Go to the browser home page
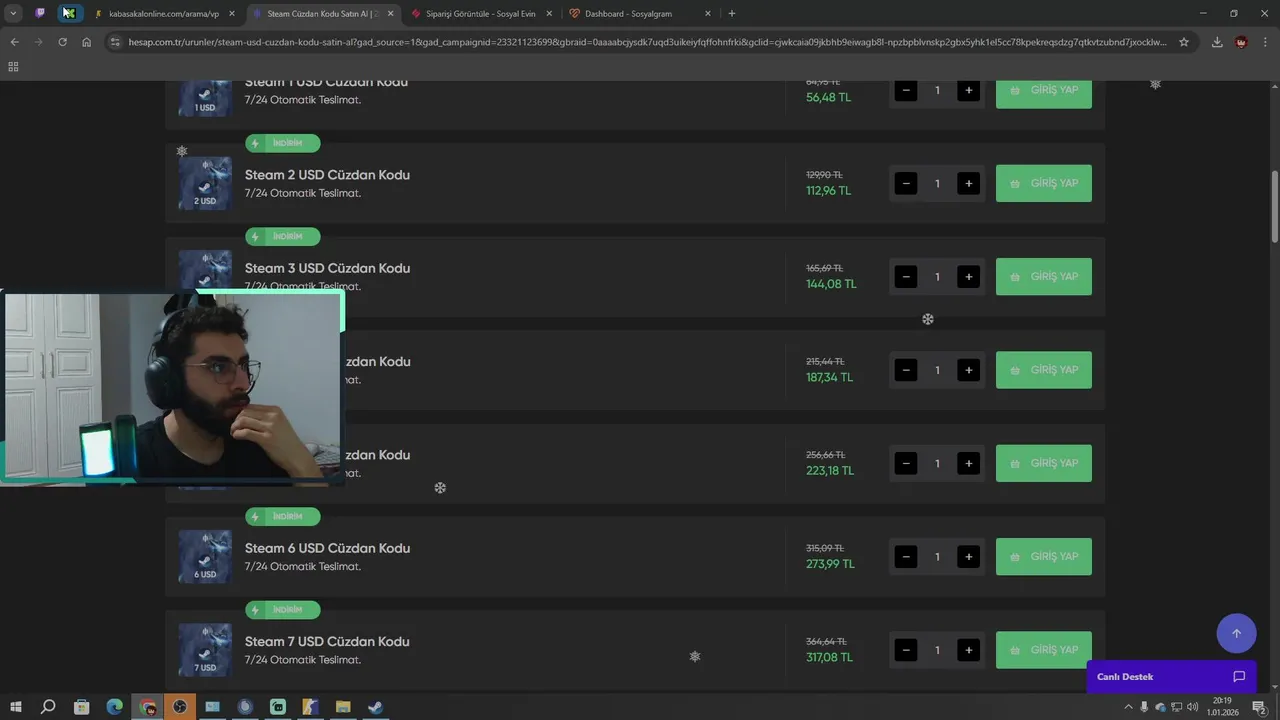This screenshot has height=720, width=1280. [x=86, y=42]
